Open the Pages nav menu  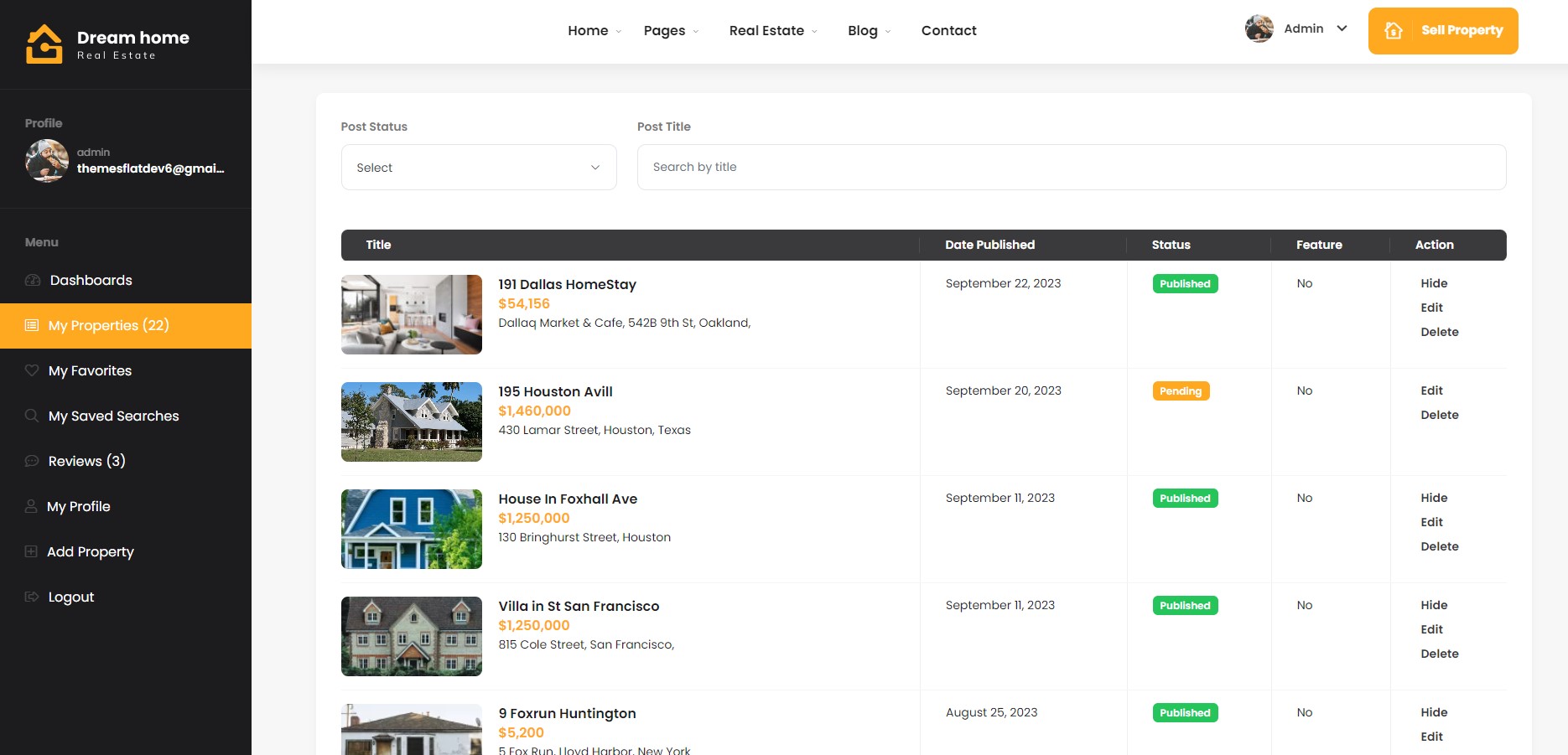pos(664,30)
